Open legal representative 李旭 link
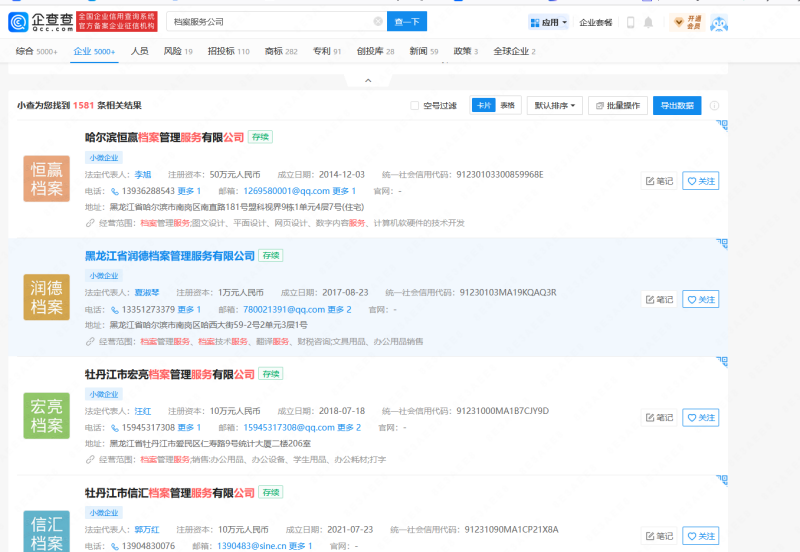 143,174
